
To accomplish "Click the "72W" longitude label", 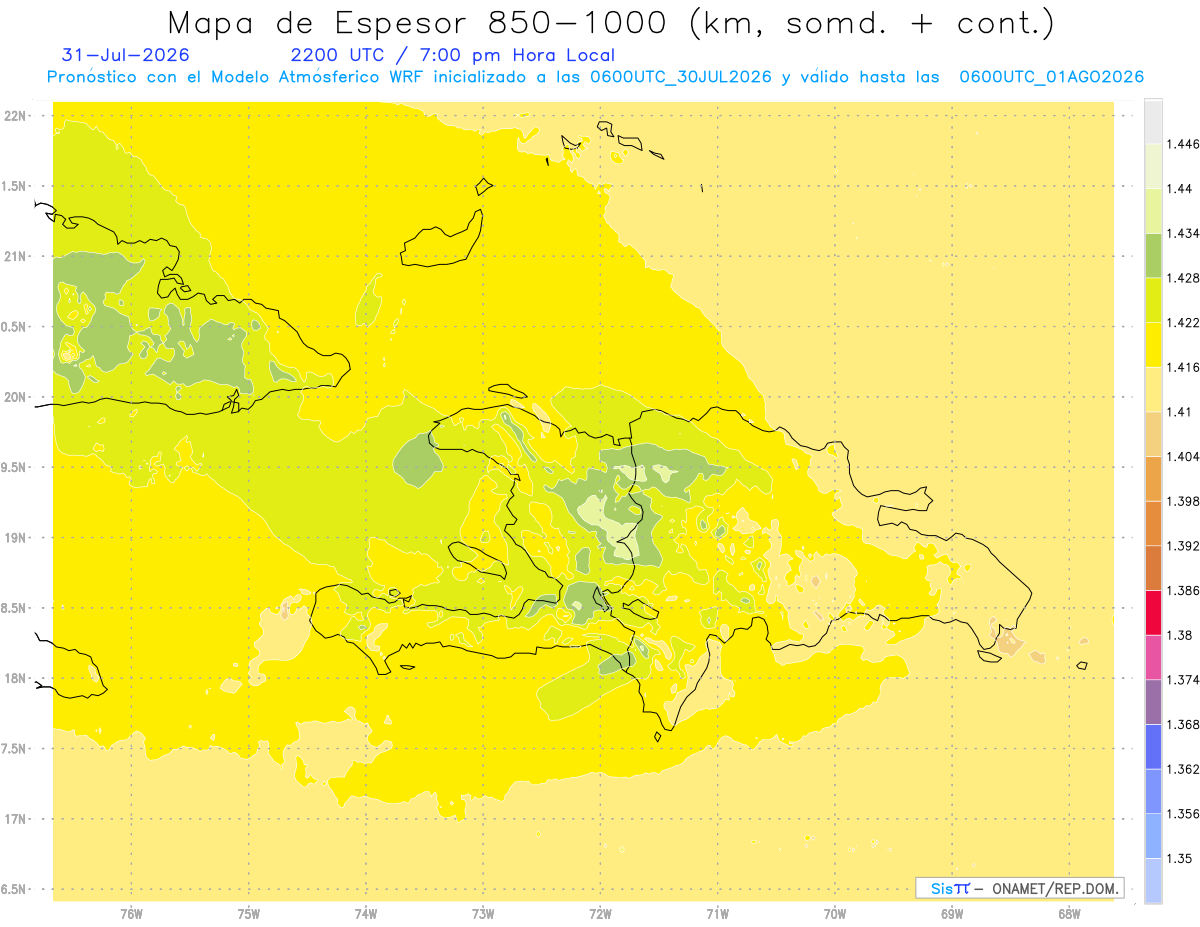I will coord(600,914).
